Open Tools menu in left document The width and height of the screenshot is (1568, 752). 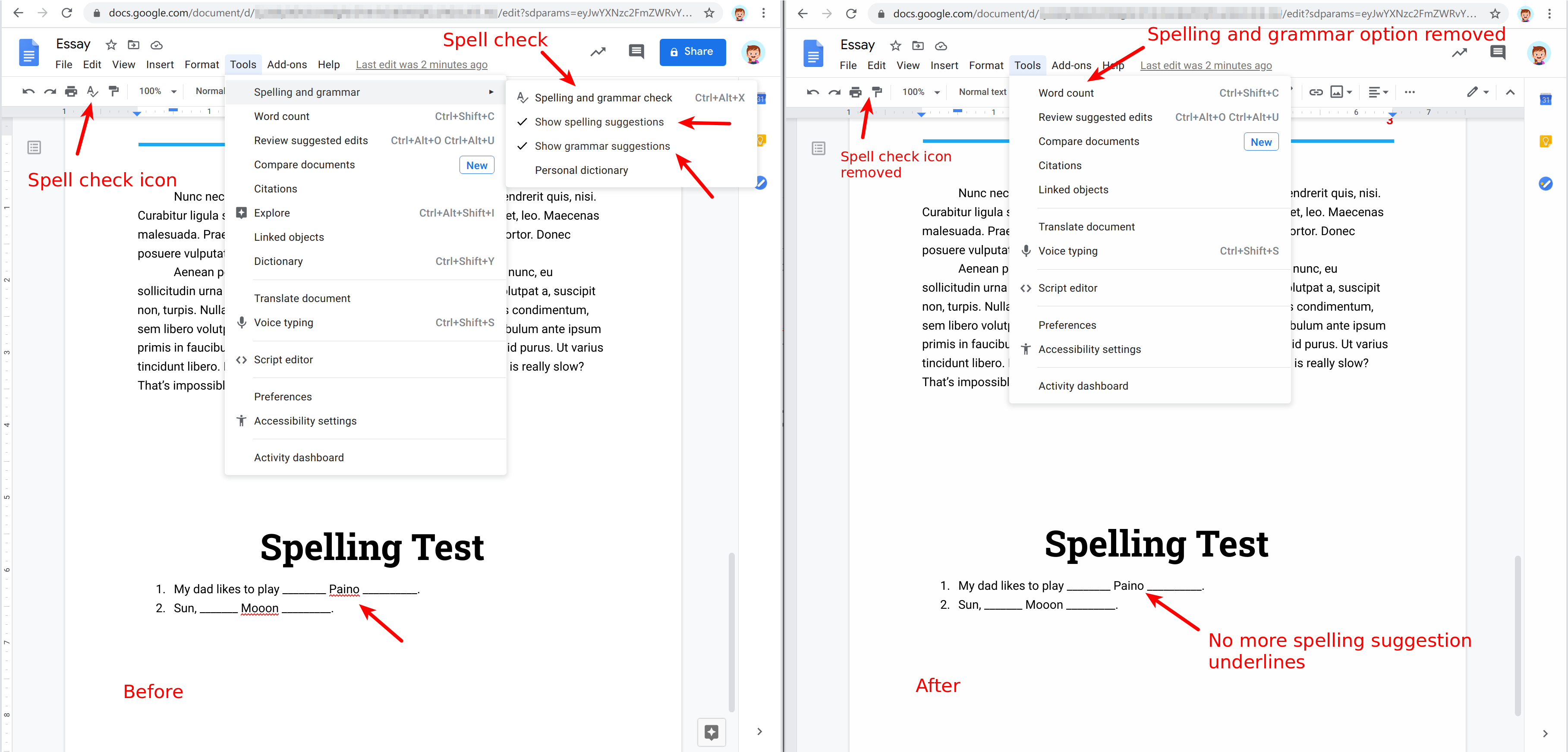(242, 65)
